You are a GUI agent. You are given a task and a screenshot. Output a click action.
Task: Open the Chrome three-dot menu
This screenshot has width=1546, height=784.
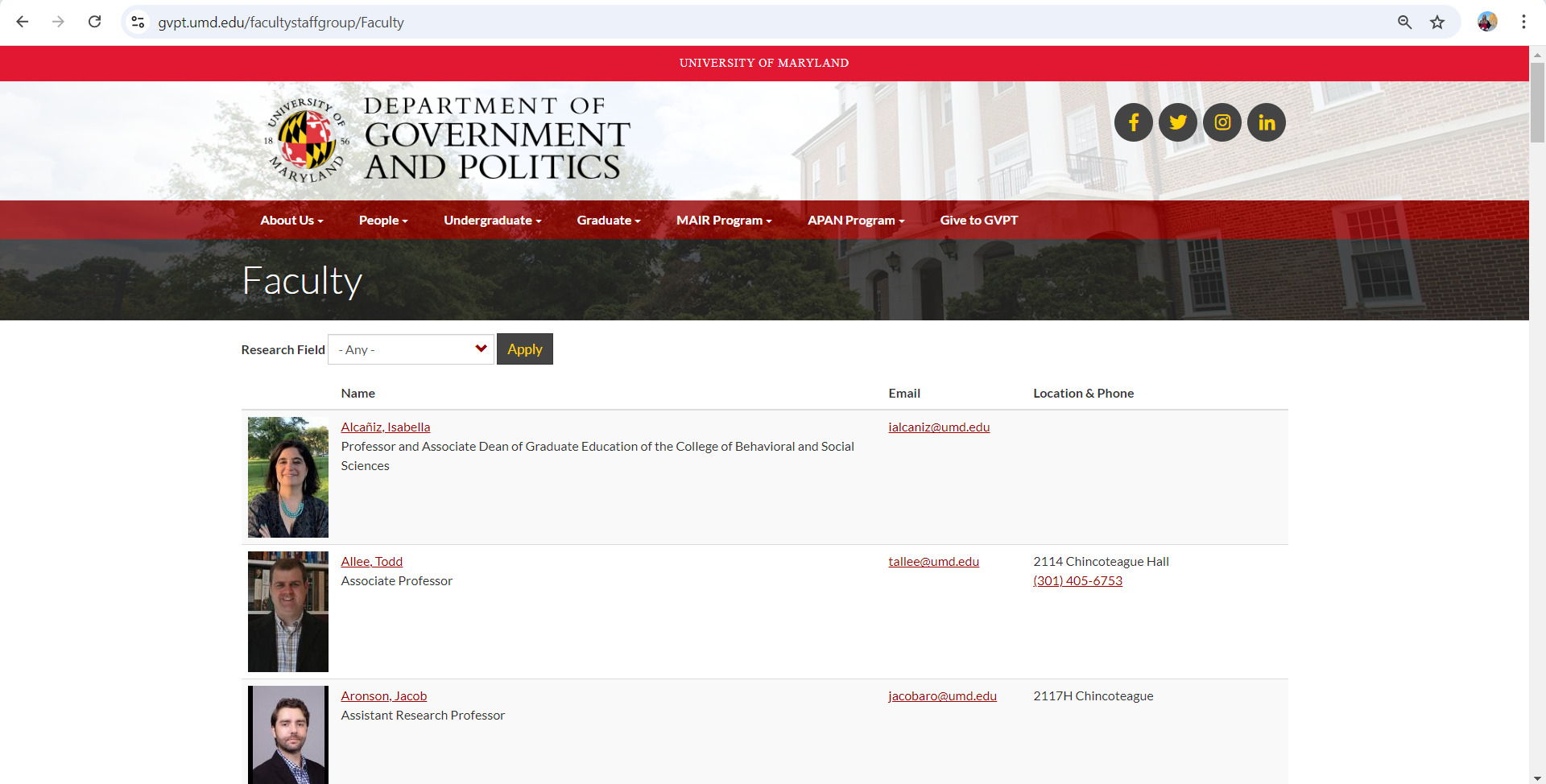point(1523,22)
